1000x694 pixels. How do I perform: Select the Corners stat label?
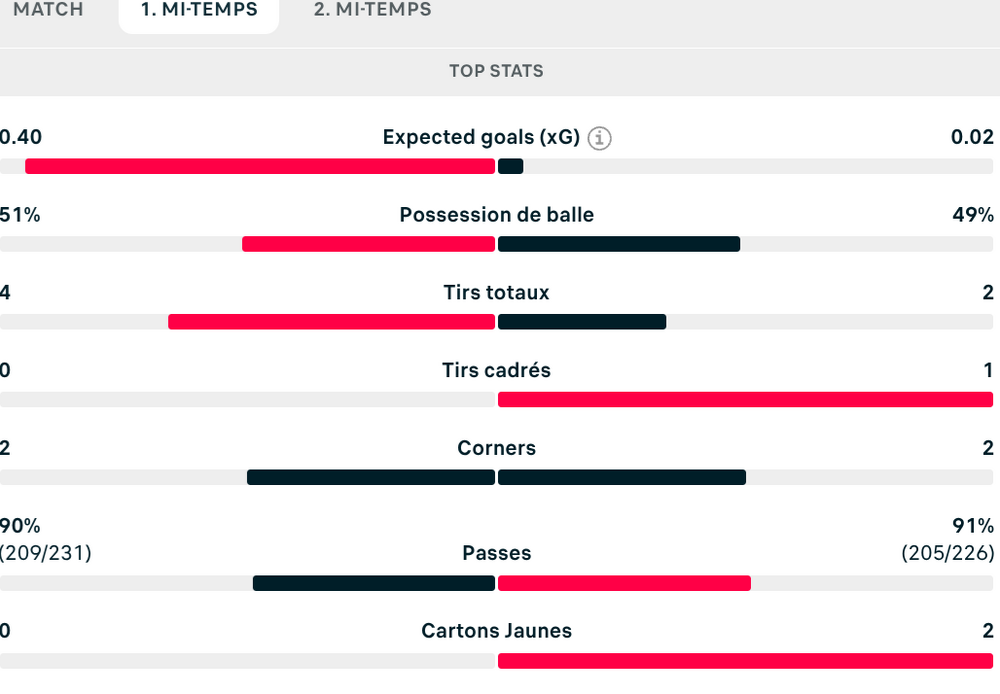[x=496, y=448]
